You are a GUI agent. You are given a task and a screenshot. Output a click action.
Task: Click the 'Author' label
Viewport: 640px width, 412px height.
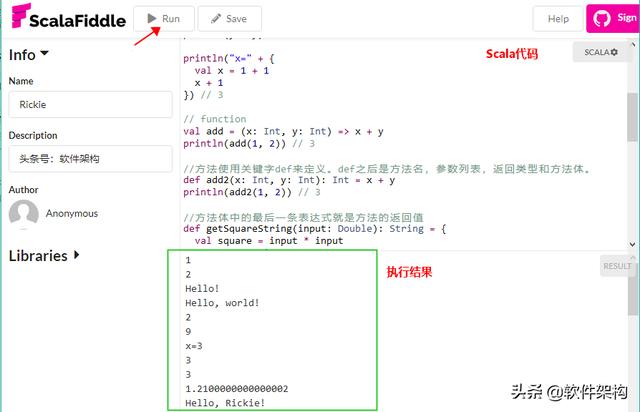click(x=23, y=190)
